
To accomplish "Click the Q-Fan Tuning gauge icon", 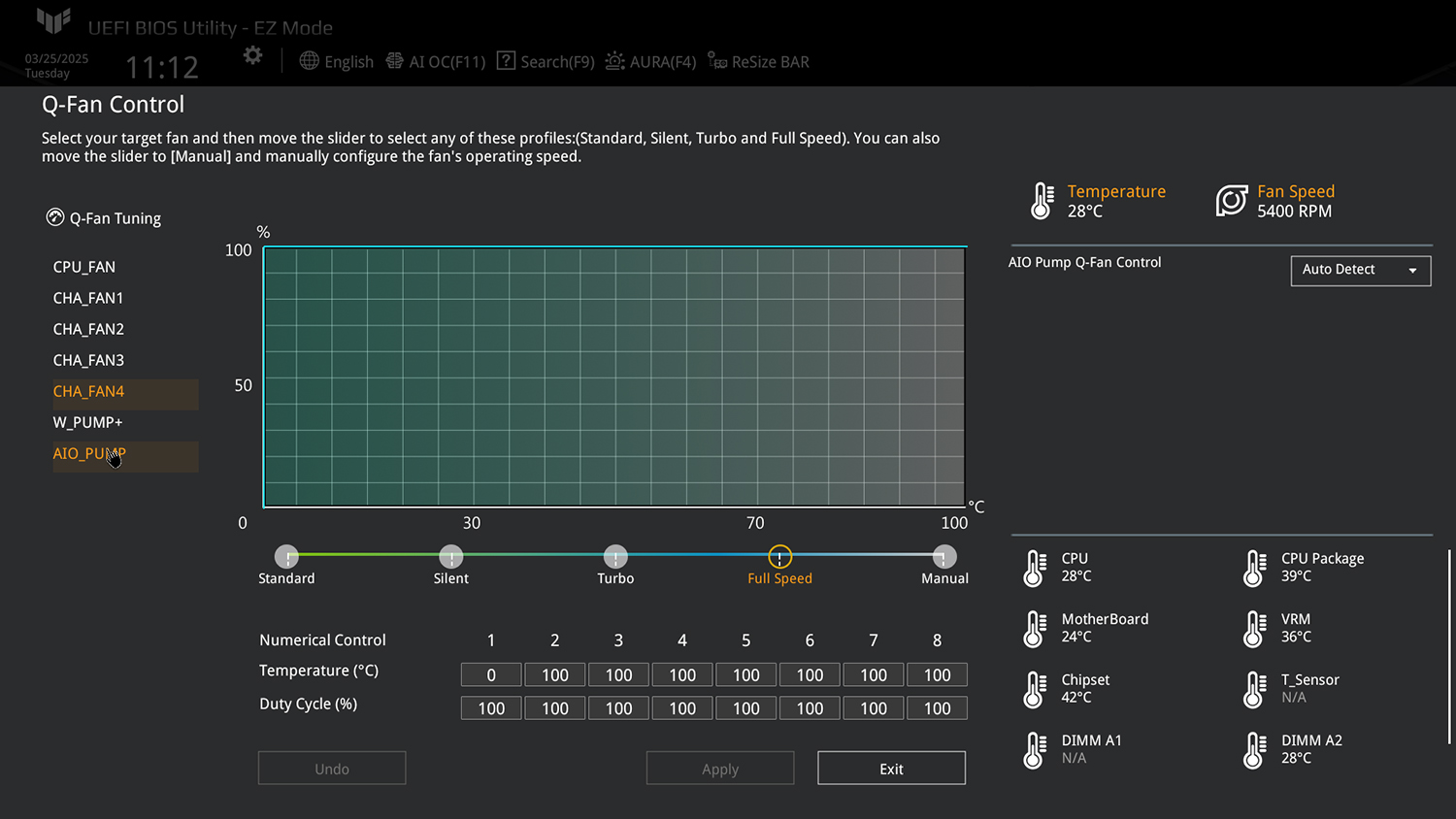I will pos(55,218).
